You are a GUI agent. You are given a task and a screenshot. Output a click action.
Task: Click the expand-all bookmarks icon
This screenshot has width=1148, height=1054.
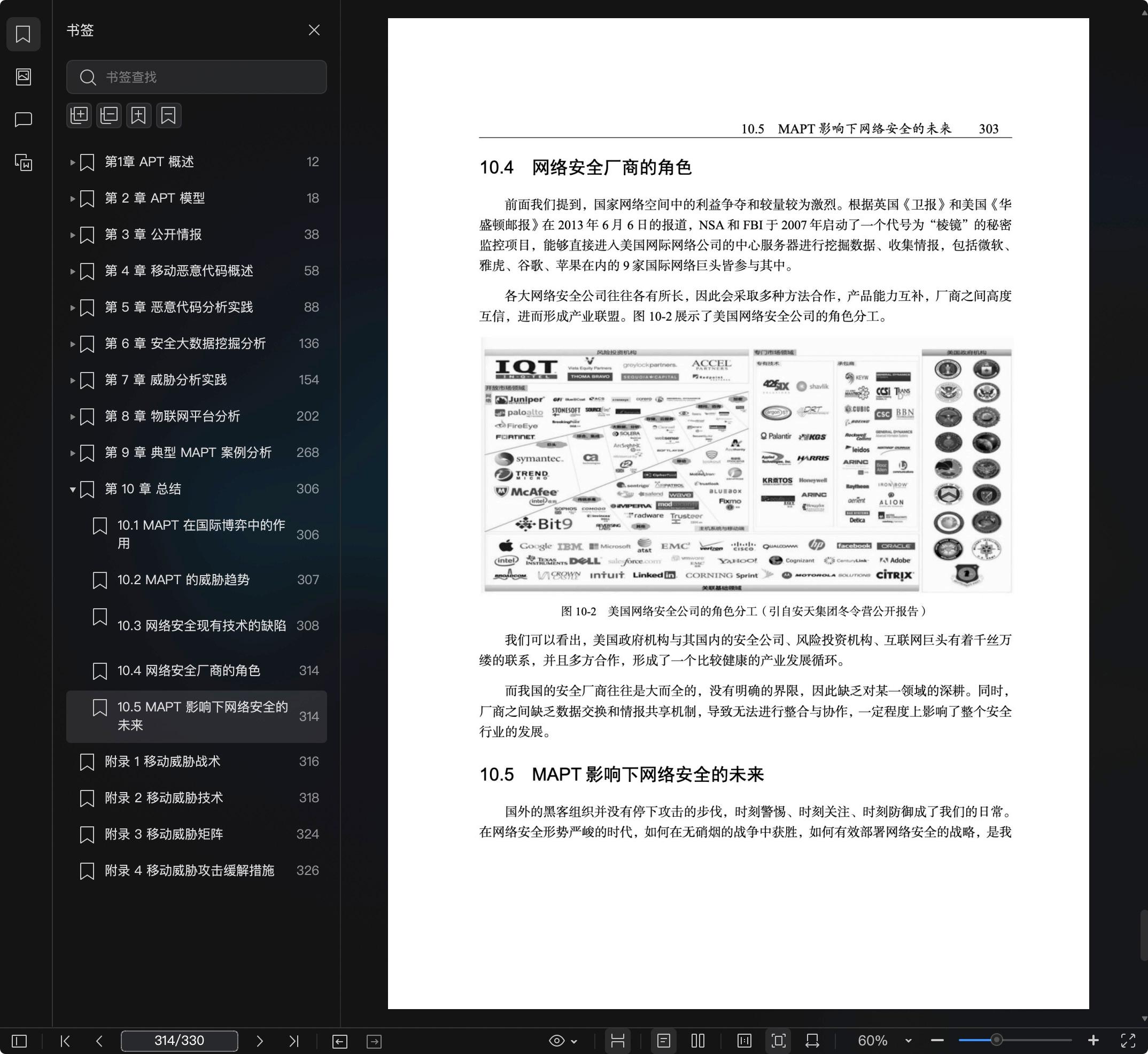tap(79, 115)
